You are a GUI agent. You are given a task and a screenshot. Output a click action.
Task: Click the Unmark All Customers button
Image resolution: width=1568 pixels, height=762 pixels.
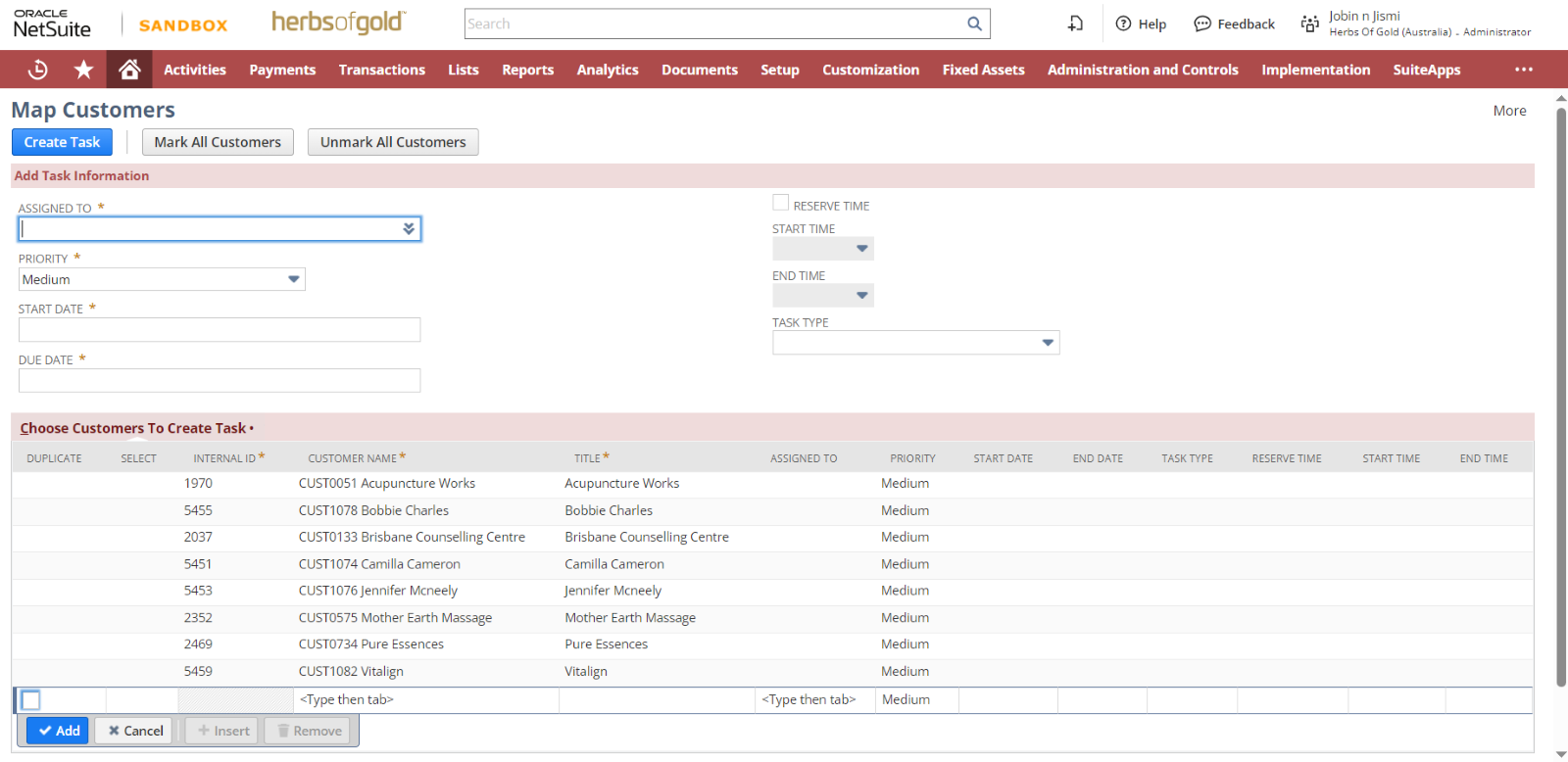[393, 142]
